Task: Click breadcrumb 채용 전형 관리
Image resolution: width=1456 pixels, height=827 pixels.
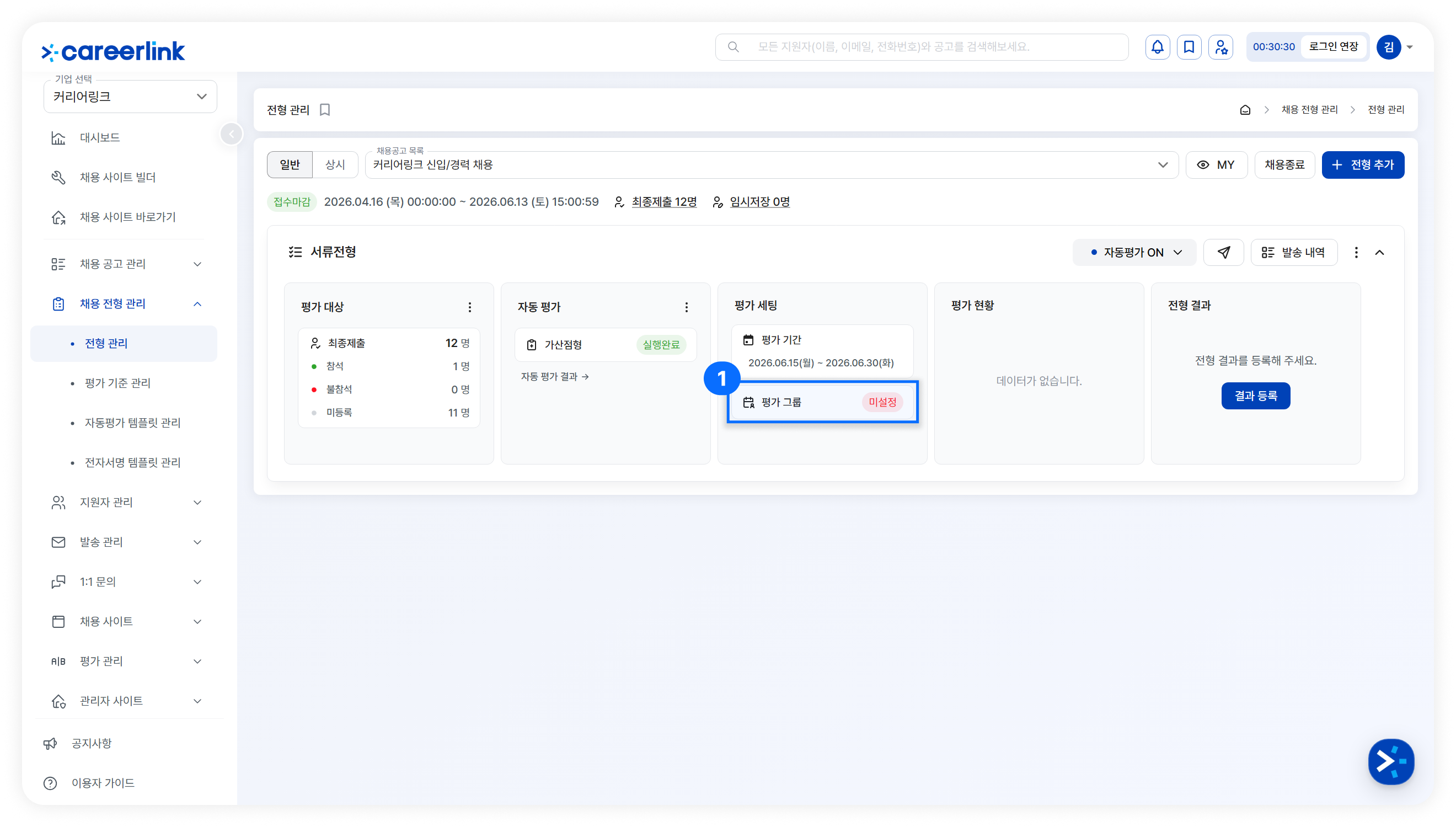Action: pos(1309,110)
